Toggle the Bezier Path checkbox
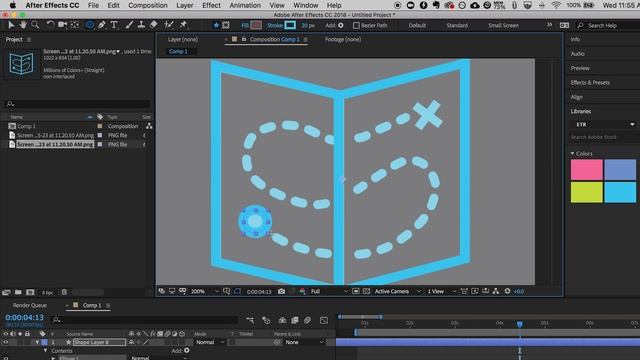Image resolution: width=640 pixels, height=360 pixels. (x=356, y=25)
